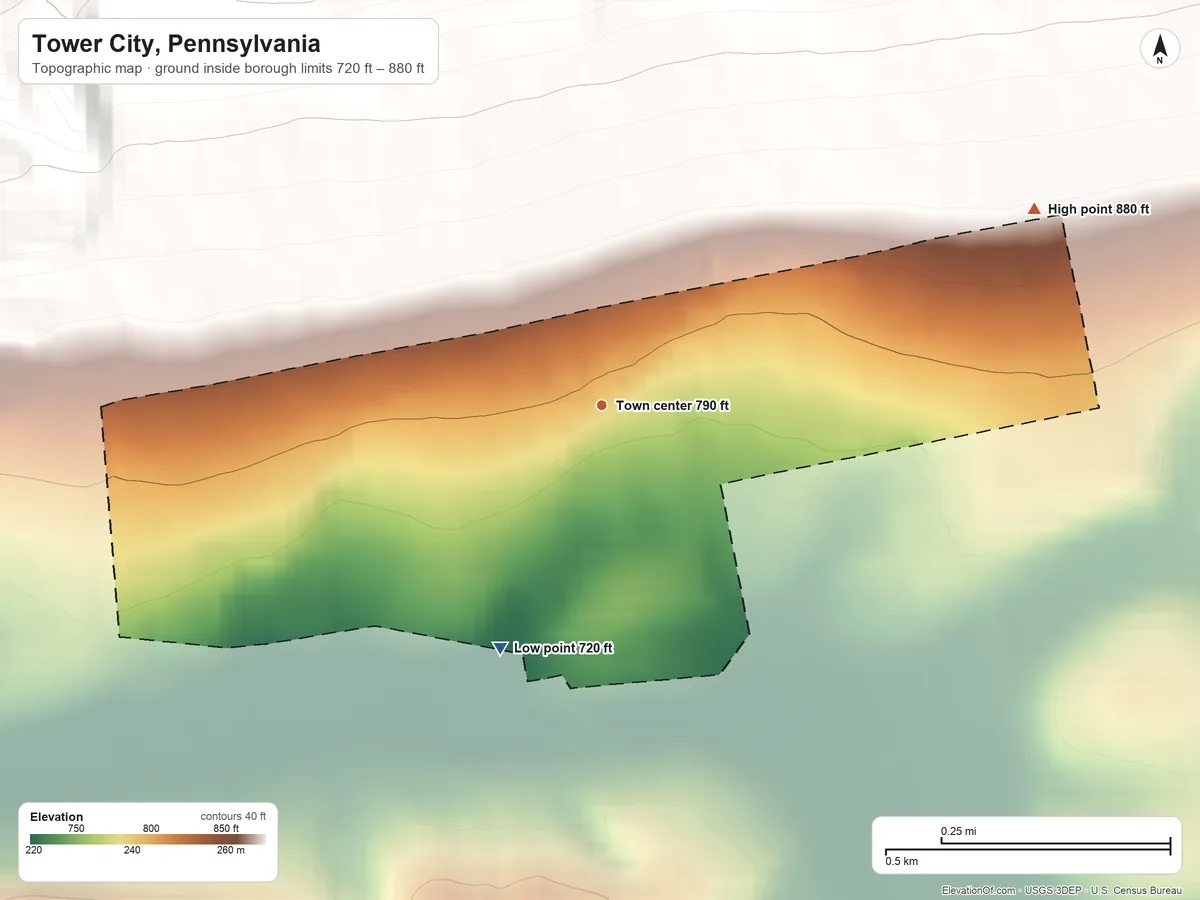Click the 'Elevation' legend heading
1200x900 pixels.
tap(57, 817)
